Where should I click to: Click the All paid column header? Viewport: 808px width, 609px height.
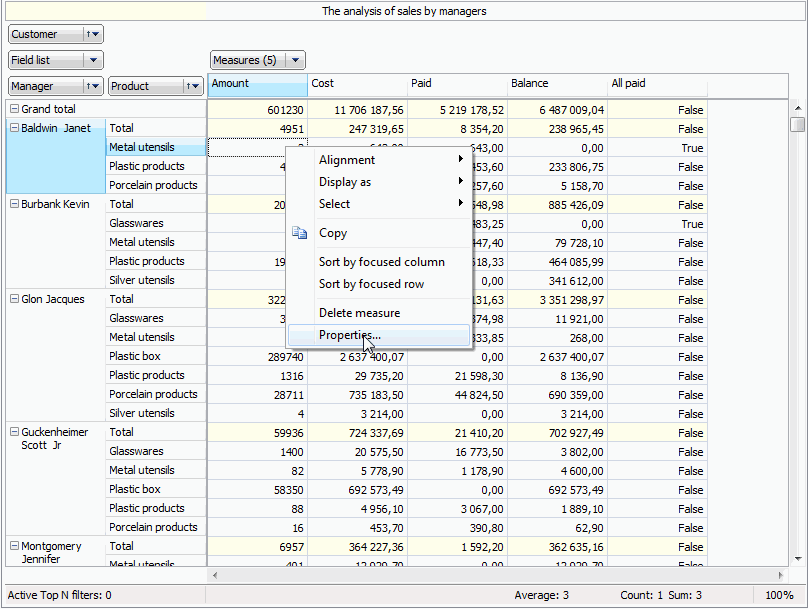[x=658, y=84]
